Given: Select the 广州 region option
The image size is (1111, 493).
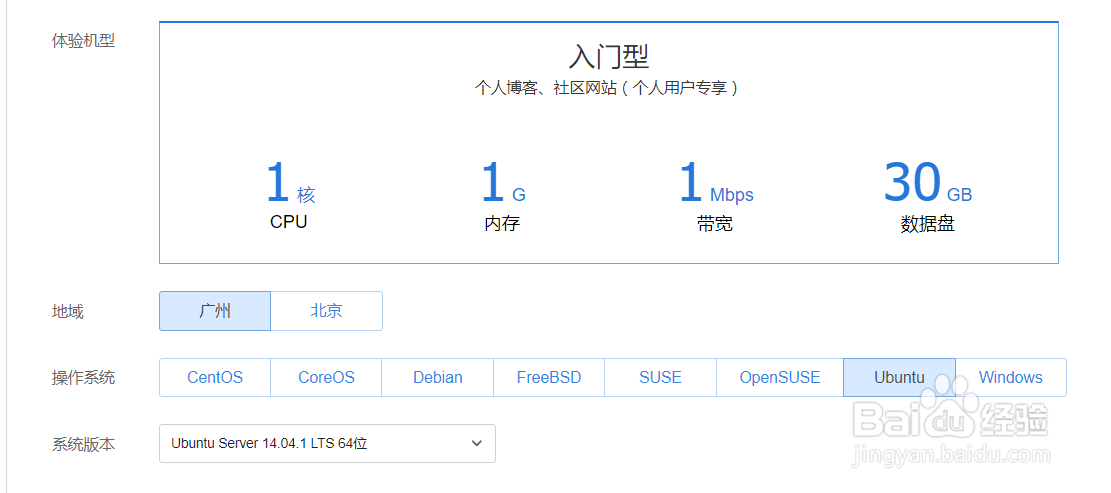Looking at the screenshot, I should pyautogui.click(x=215, y=311).
